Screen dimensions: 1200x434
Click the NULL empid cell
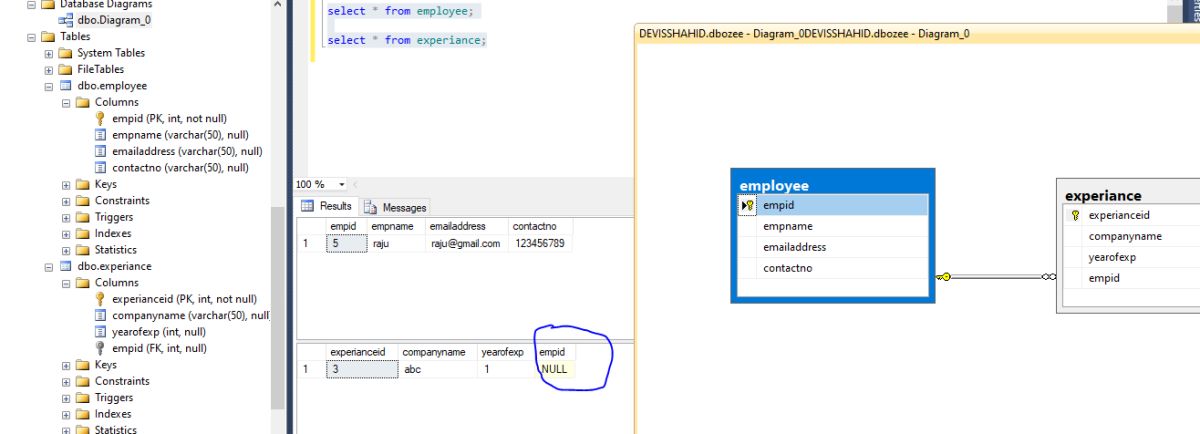(555, 369)
